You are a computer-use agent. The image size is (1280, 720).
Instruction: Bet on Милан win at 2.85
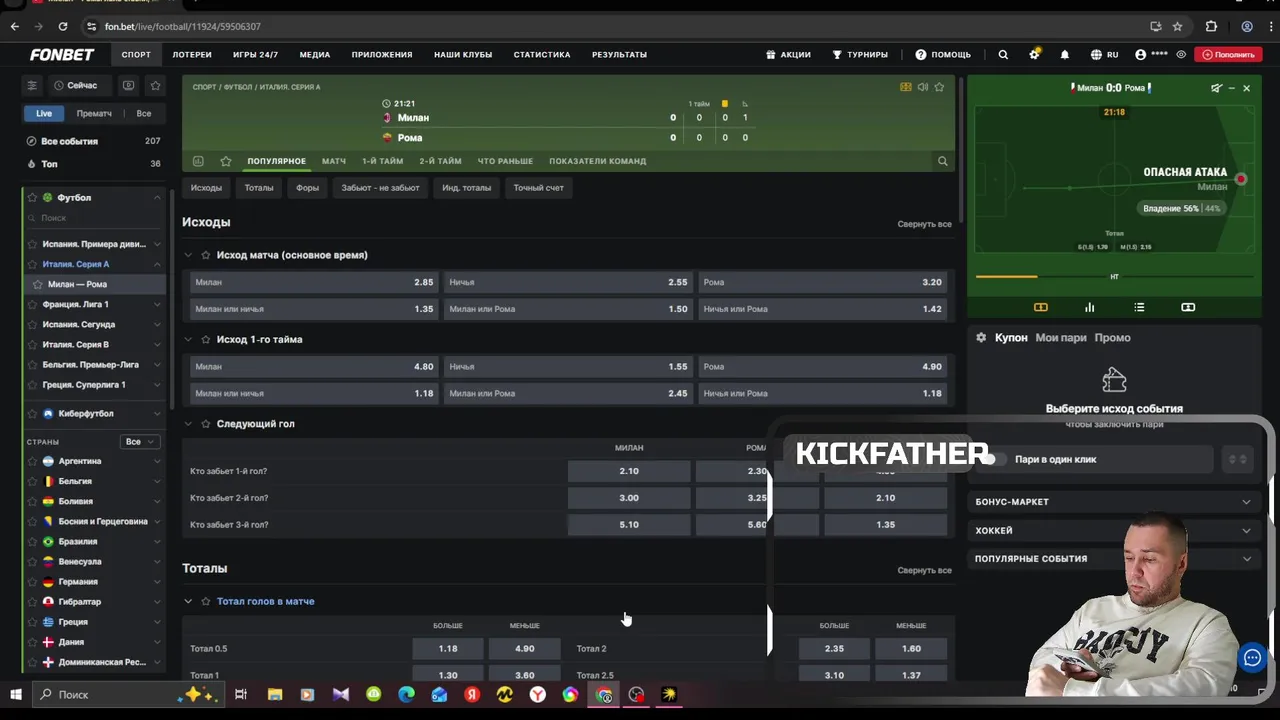point(314,282)
